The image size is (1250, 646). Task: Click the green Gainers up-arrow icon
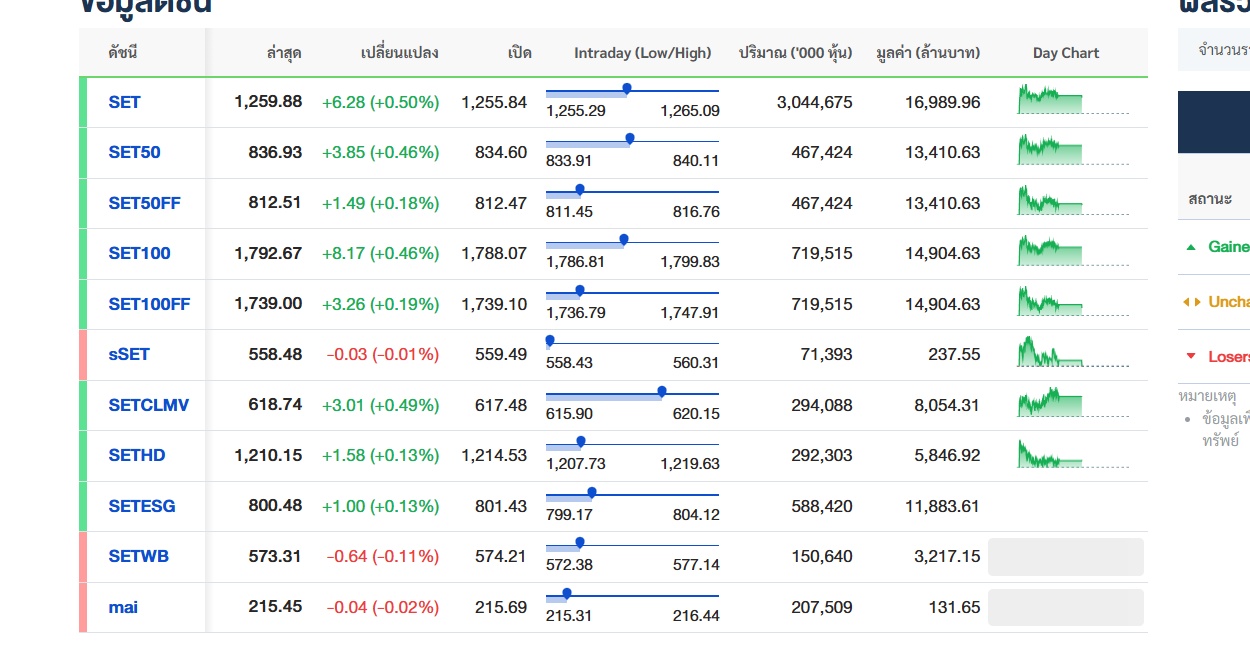pyautogui.click(x=1190, y=247)
